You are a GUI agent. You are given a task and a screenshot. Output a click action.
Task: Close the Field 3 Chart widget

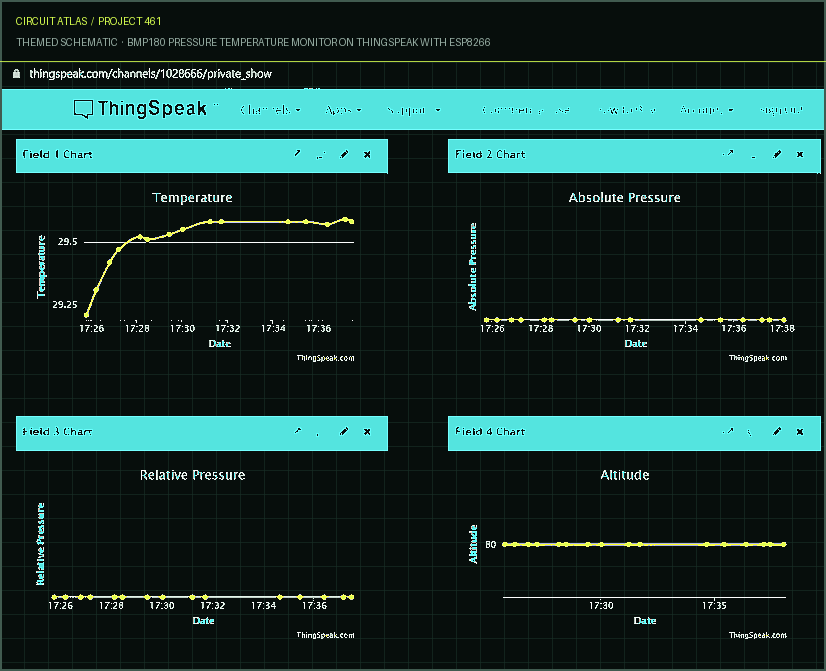(367, 431)
